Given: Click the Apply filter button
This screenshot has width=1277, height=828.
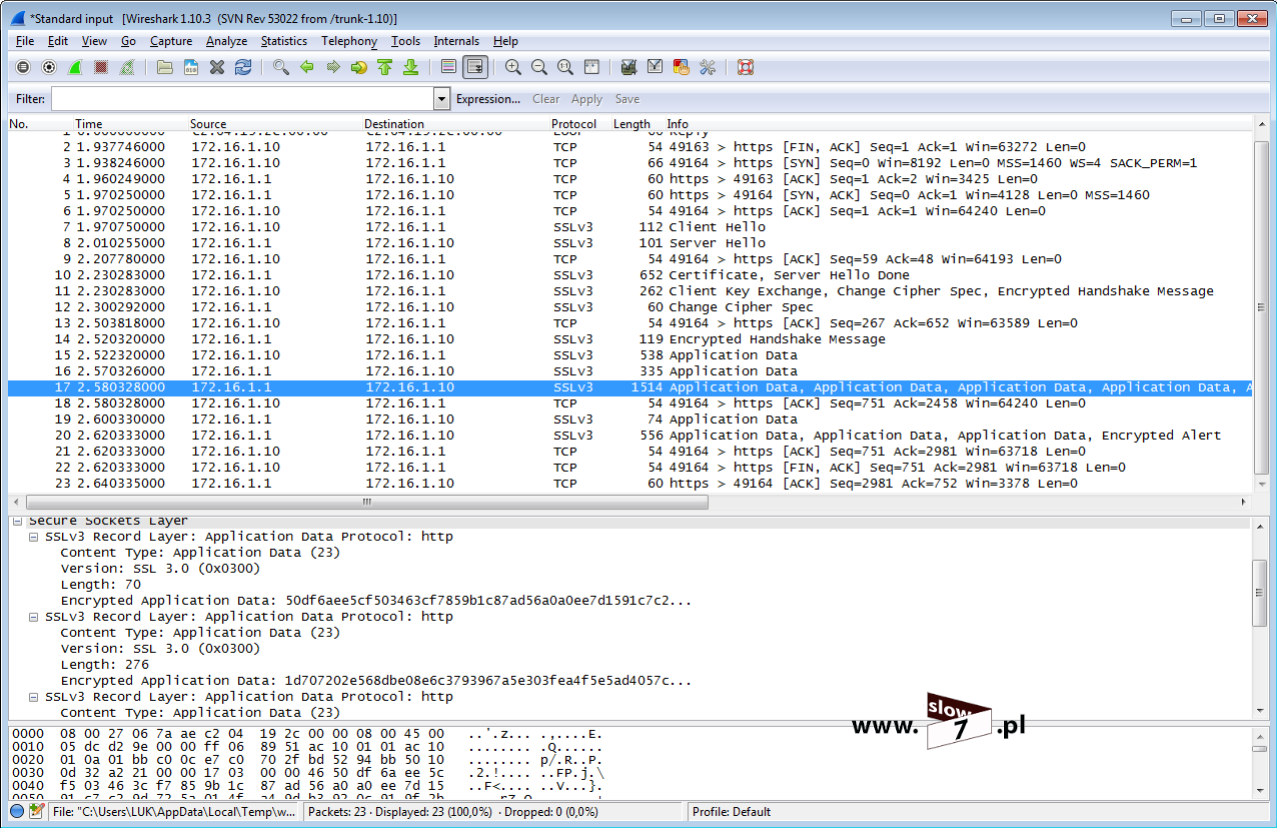Looking at the screenshot, I should (587, 99).
